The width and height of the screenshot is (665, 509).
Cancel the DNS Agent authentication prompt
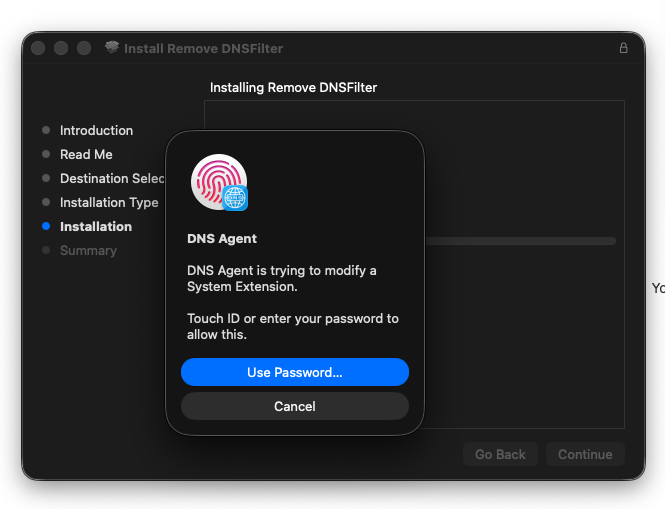pos(295,406)
